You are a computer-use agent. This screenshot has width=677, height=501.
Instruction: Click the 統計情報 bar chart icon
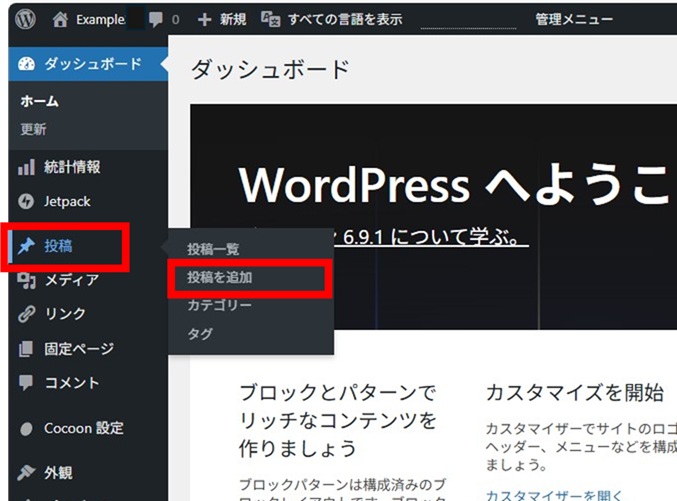click(x=27, y=167)
